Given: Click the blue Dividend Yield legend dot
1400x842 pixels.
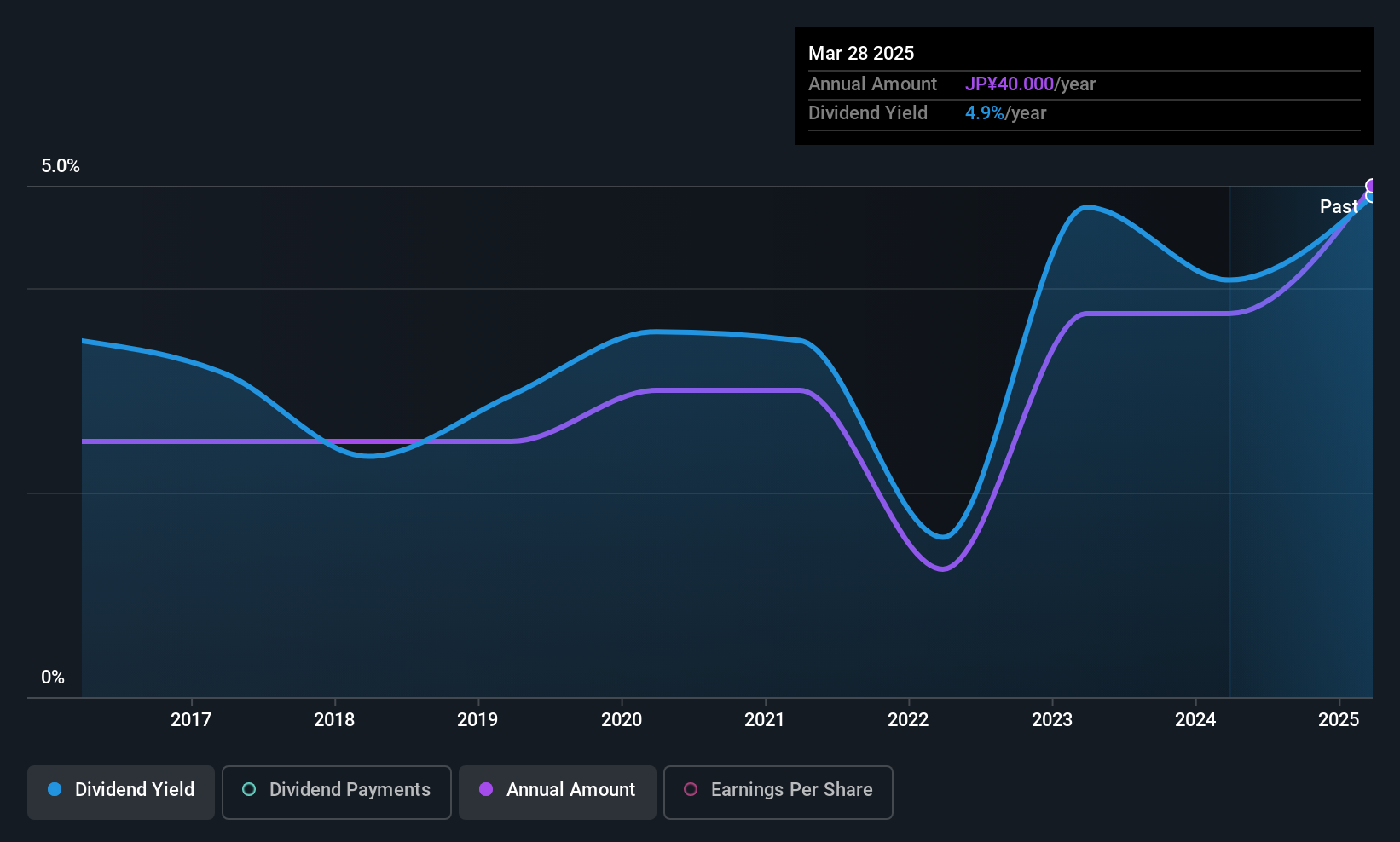Looking at the screenshot, I should pyautogui.click(x=55, y=789).
